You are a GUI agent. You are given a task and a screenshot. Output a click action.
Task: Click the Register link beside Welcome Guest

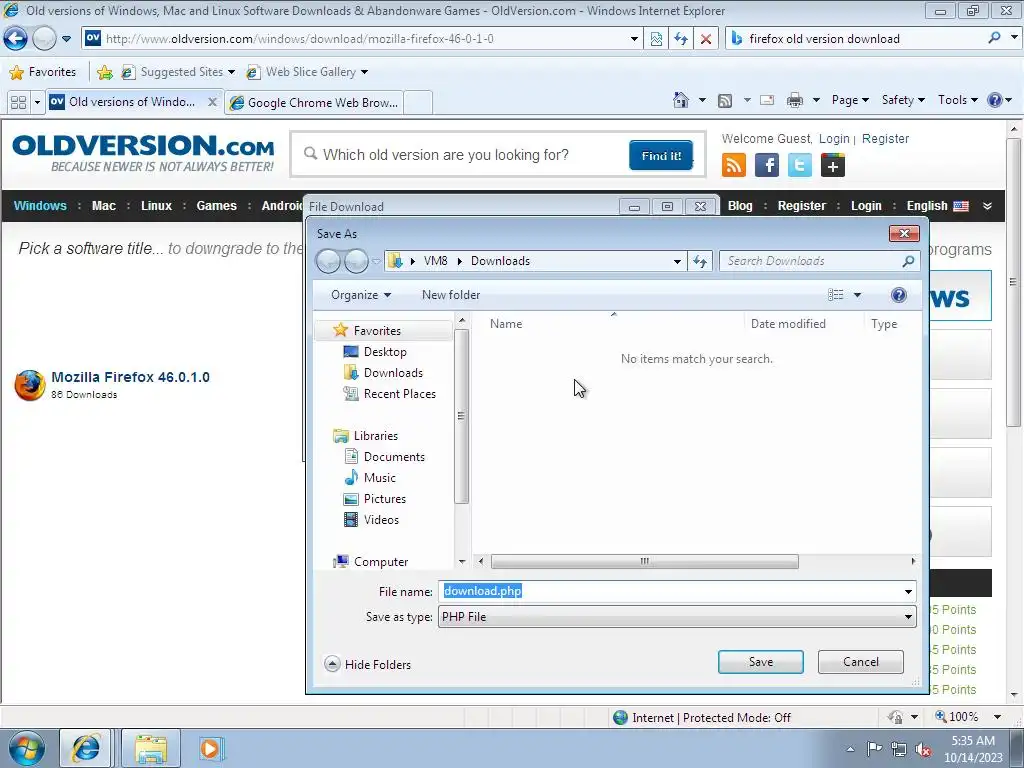click(885, 138)
